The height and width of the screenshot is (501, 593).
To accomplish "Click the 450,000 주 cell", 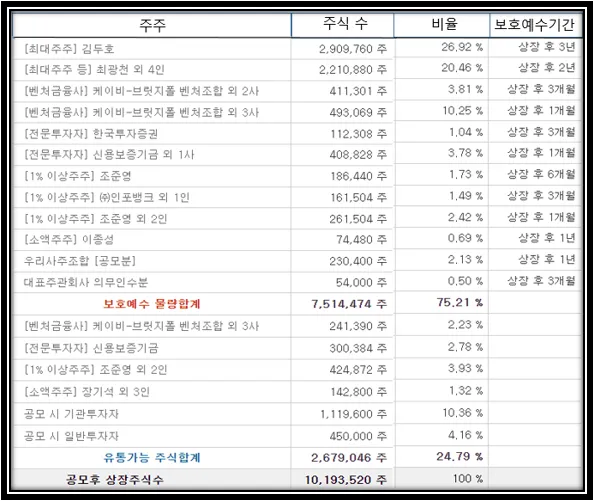I will (x=358, y=436).
